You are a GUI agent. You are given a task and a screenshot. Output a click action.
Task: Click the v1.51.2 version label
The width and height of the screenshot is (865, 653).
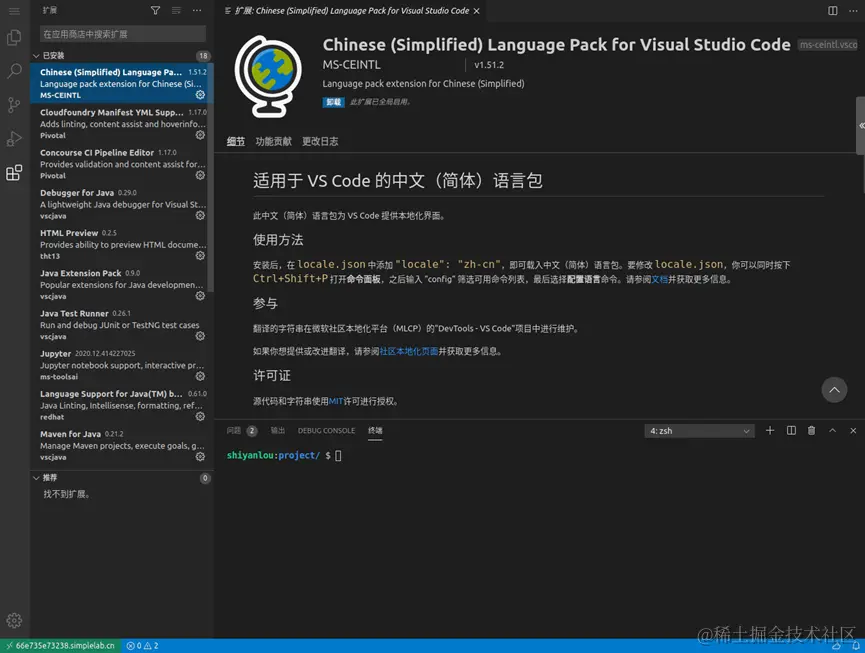pyautogui.click(x=489, y=65)
